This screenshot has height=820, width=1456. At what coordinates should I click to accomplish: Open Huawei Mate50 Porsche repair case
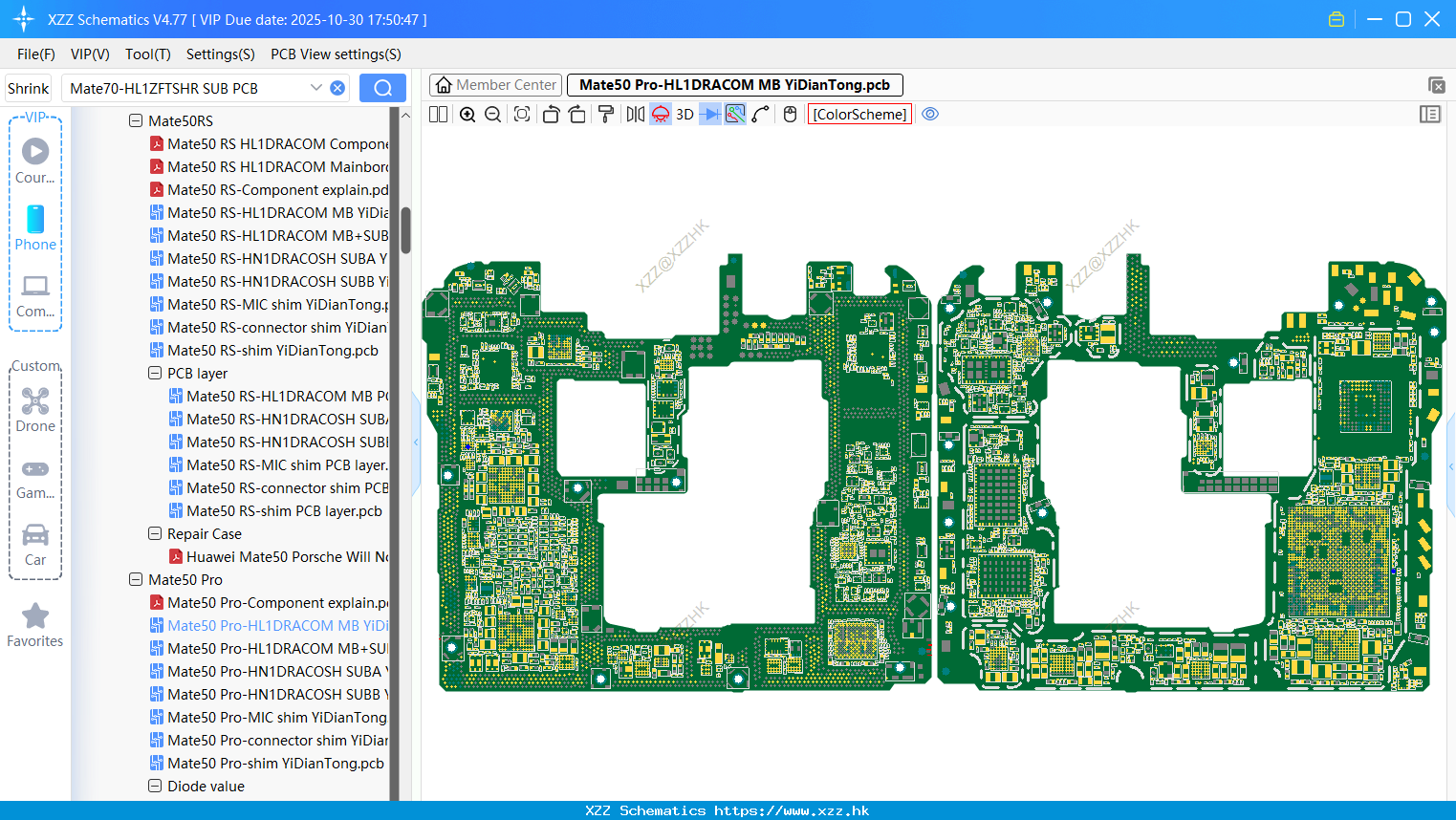click(x=278, y=557)
